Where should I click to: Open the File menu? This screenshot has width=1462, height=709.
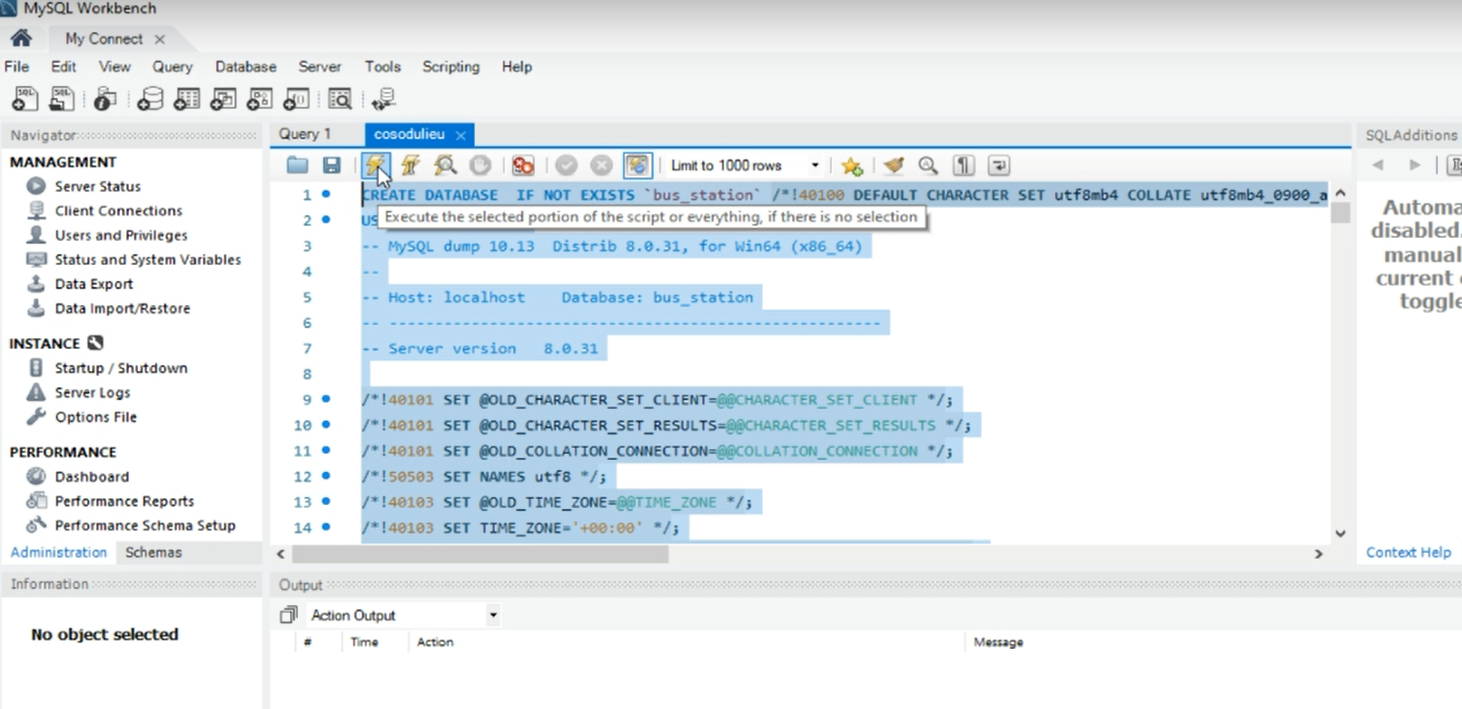[17, 66]
